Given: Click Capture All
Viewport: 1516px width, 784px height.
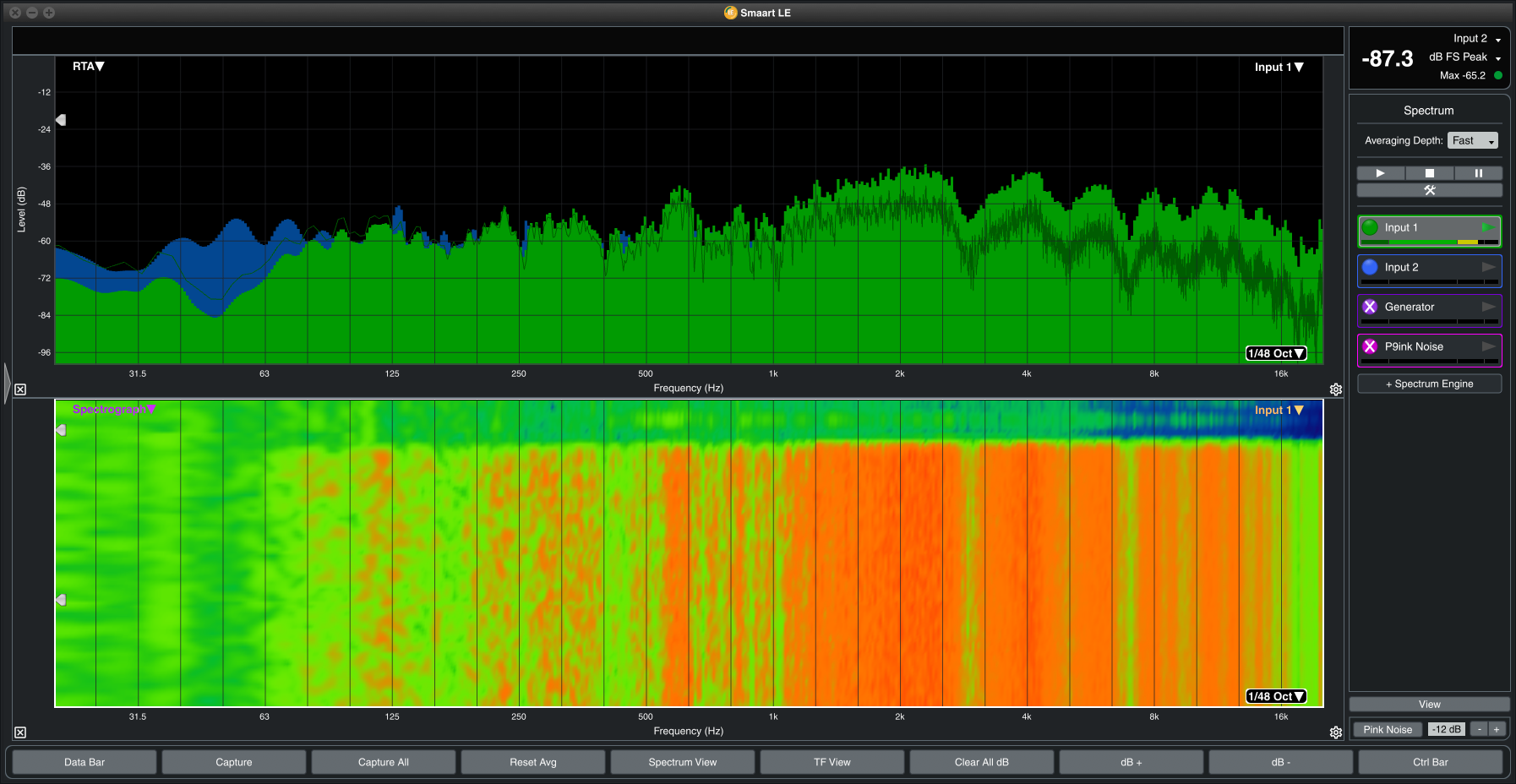Looking at the screenshot, I should point(384,762).
